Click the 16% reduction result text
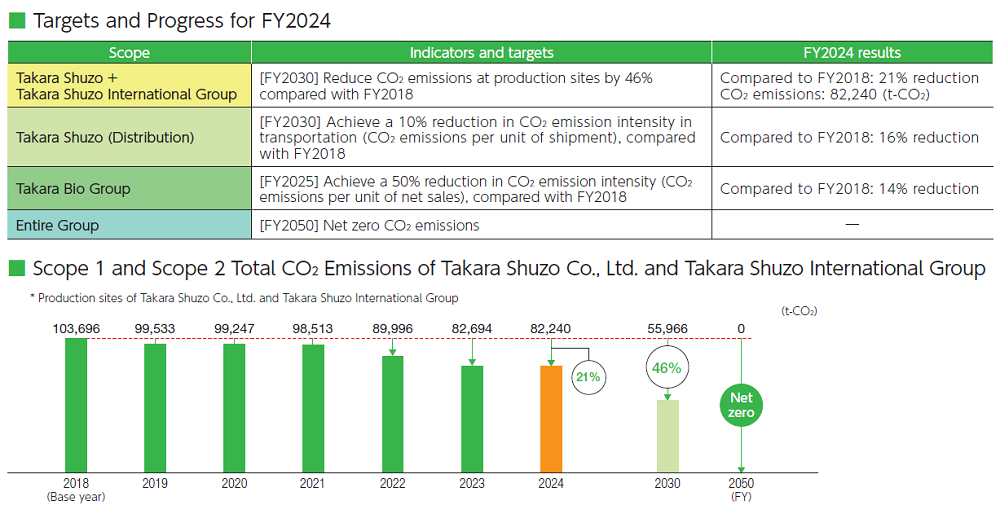This screenshot has width=1000, height=505. (849, 138)
